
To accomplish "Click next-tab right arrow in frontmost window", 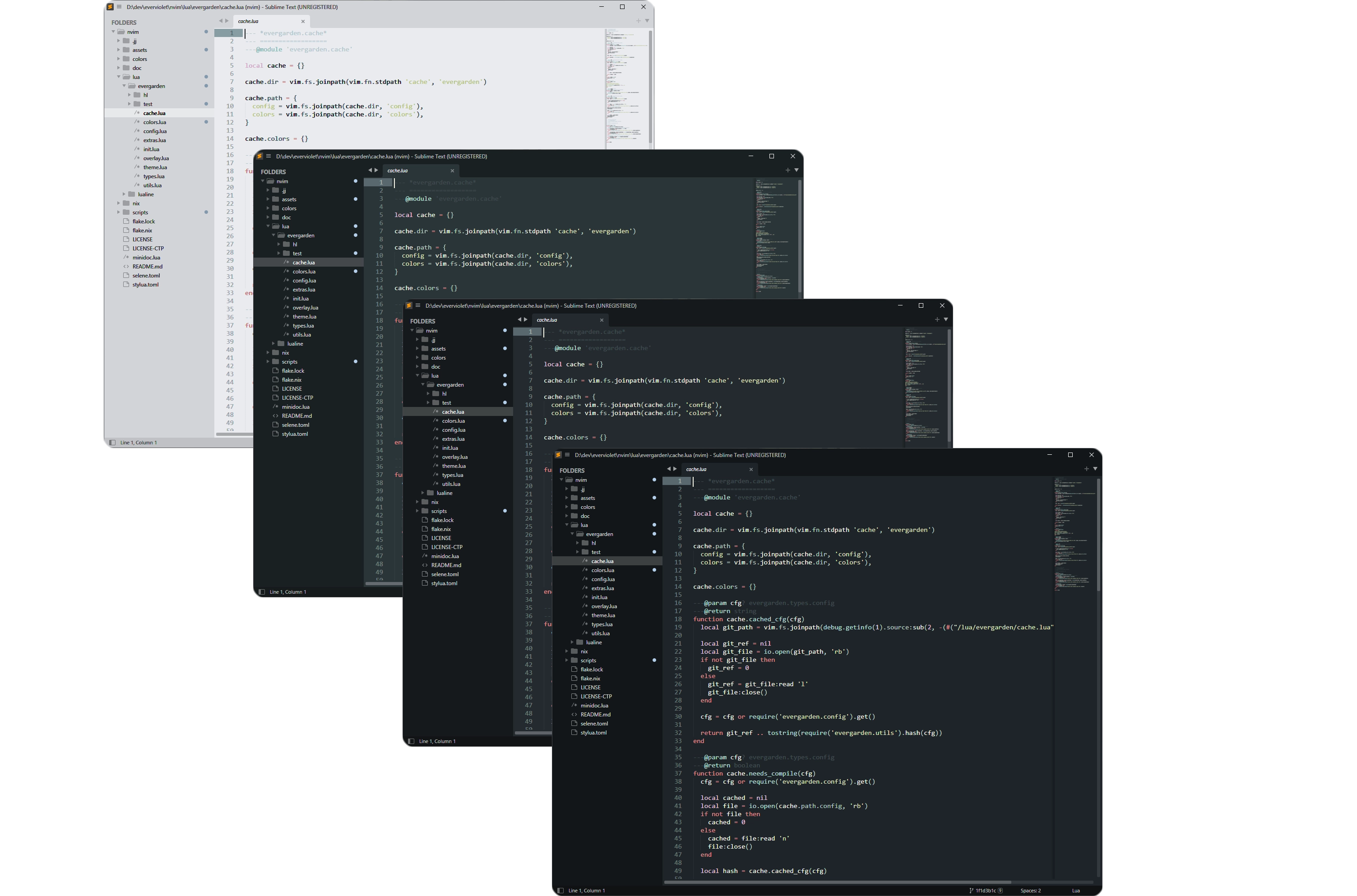I will click(x=675, y=469).
